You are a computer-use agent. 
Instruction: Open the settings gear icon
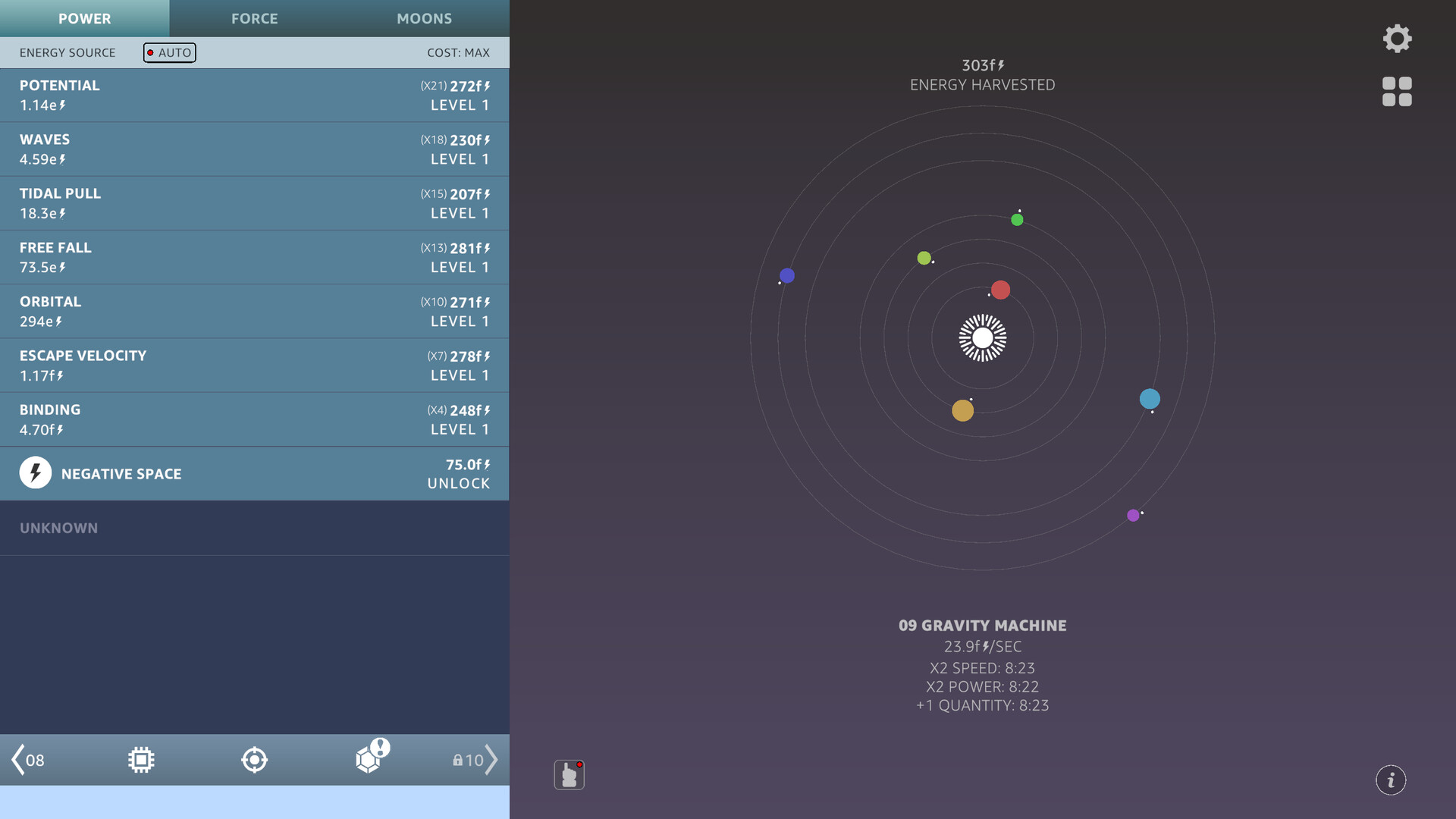tap(1397, 38)
